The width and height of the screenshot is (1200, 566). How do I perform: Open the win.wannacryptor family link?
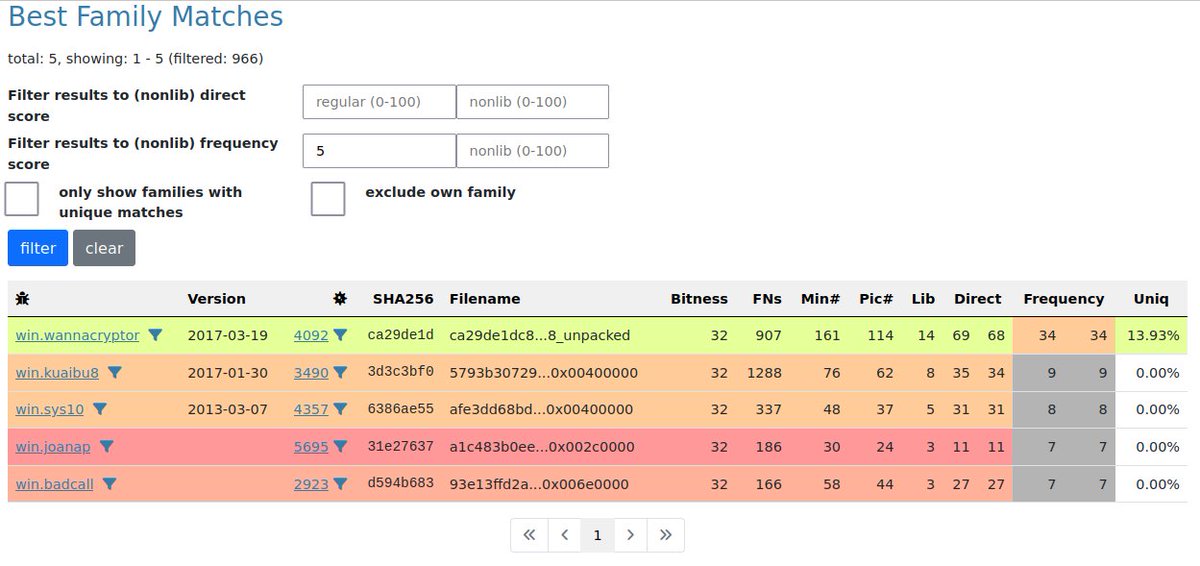78,336
